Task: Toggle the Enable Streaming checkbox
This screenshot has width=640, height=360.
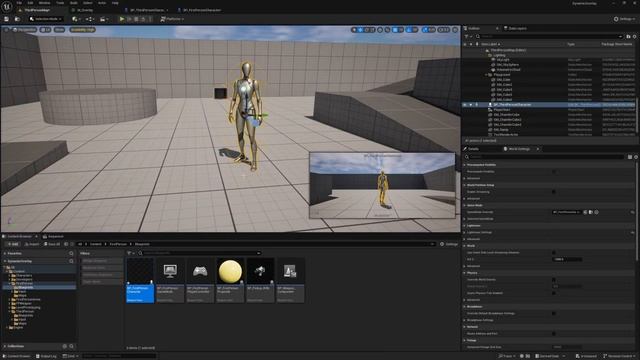Action: pyautogui.click(x=554, y=192)
